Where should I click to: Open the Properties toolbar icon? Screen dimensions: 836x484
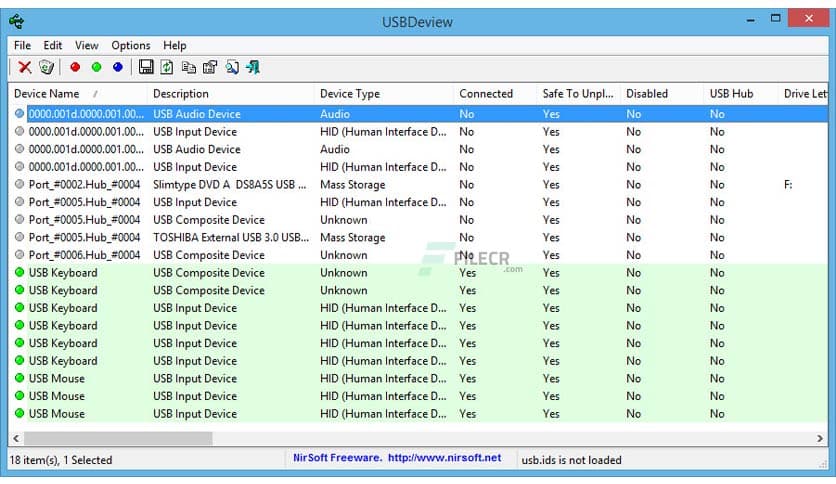(210, 67)
